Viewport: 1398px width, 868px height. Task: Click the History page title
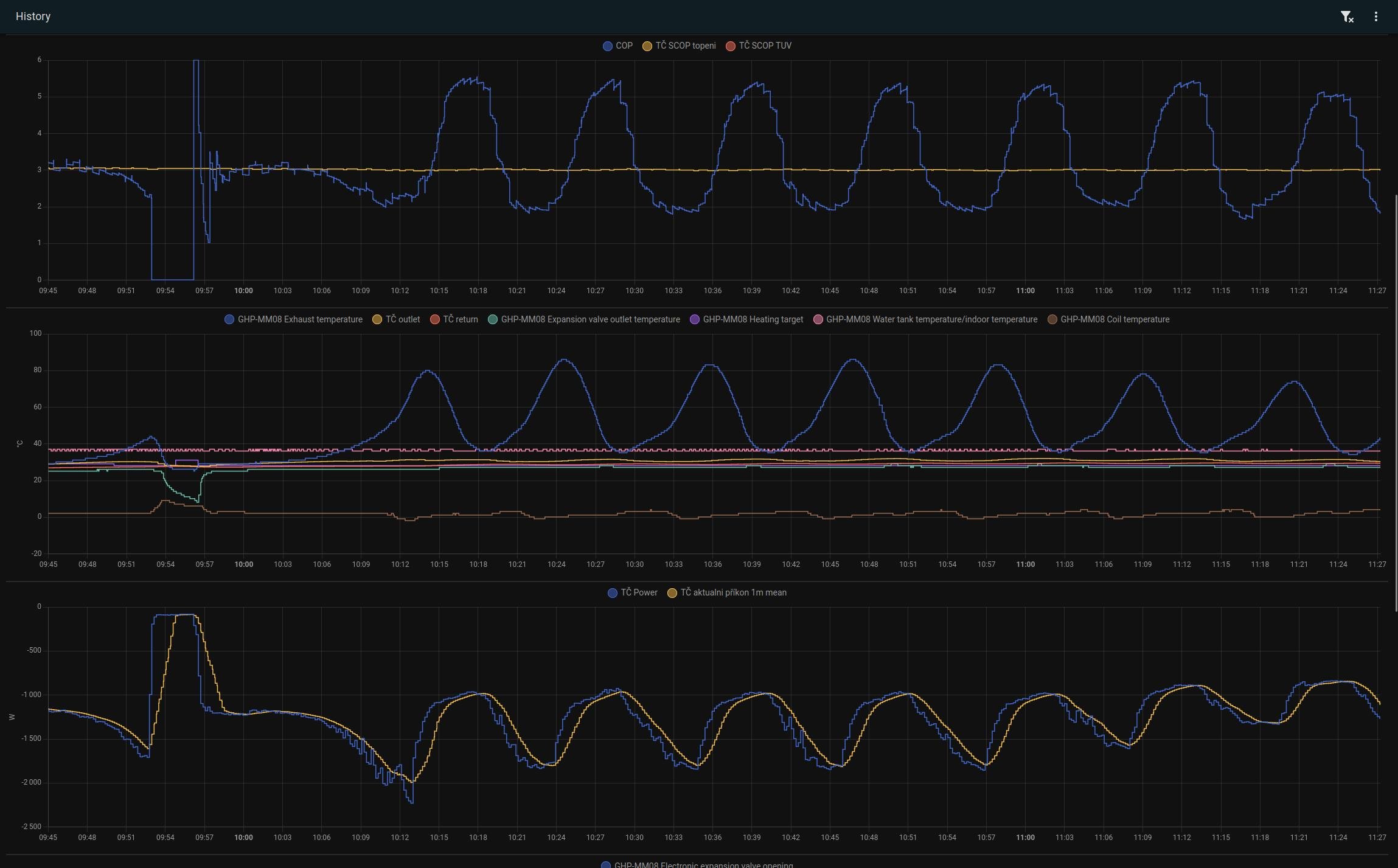33,16
